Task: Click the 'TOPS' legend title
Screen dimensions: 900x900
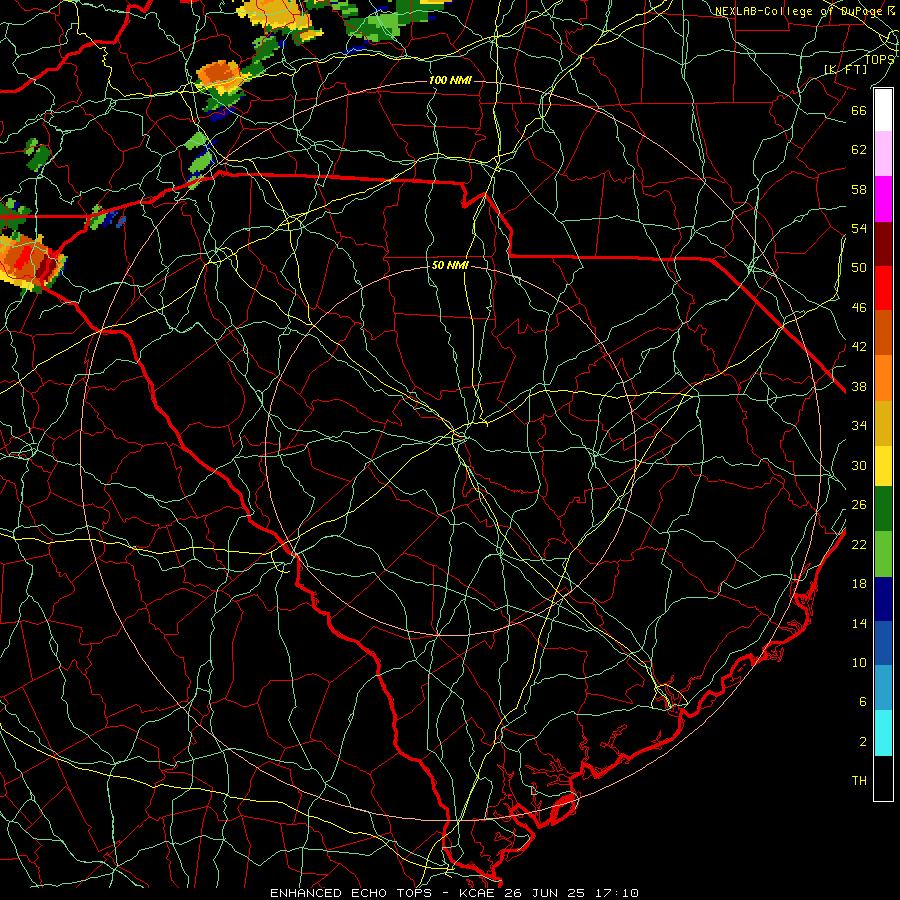Action: 879,59
